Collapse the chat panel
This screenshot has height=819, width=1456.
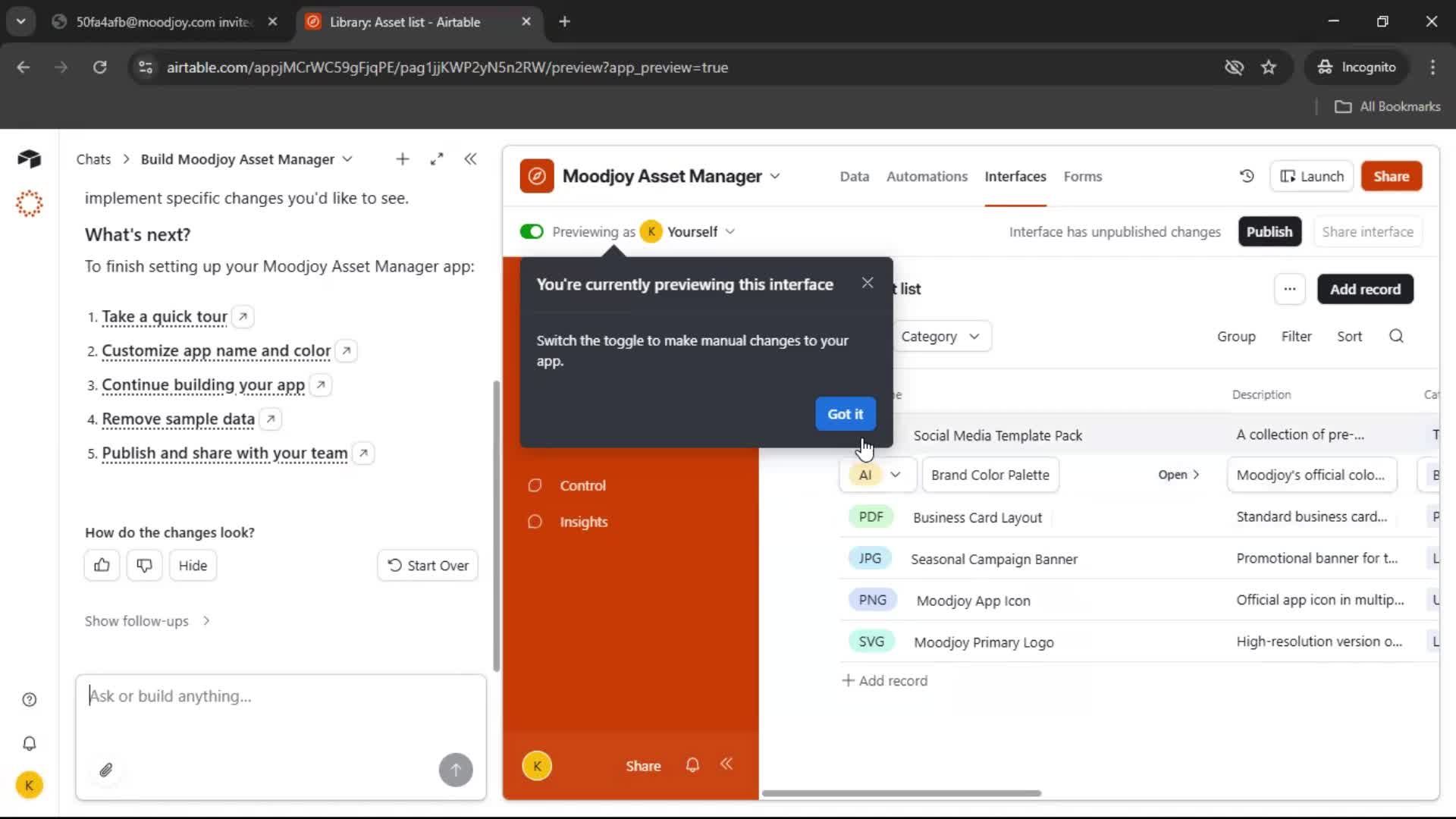(470, 158)
